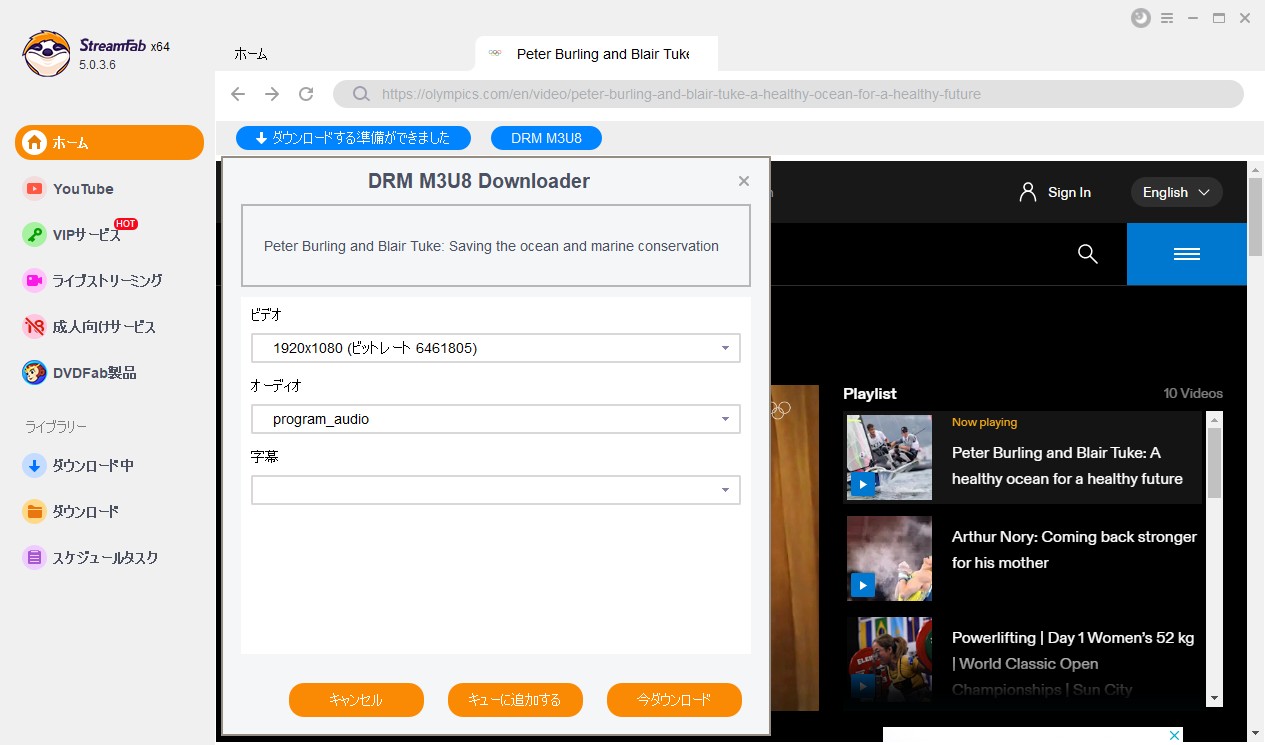This screenshot has height=745, width=1265.
Task: Click the '10 Videos' playlist count text
Action: pyautogui.click(x=1193, y=394)
